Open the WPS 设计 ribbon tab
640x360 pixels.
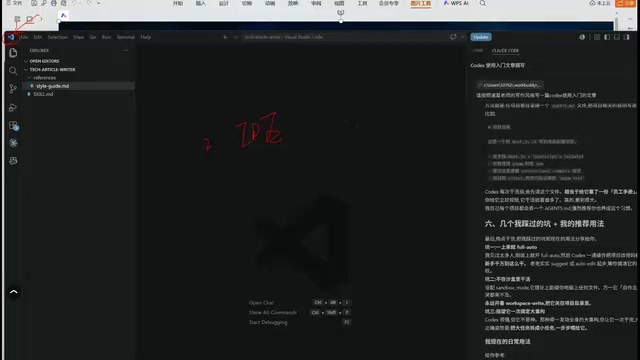tap(223, 3)
